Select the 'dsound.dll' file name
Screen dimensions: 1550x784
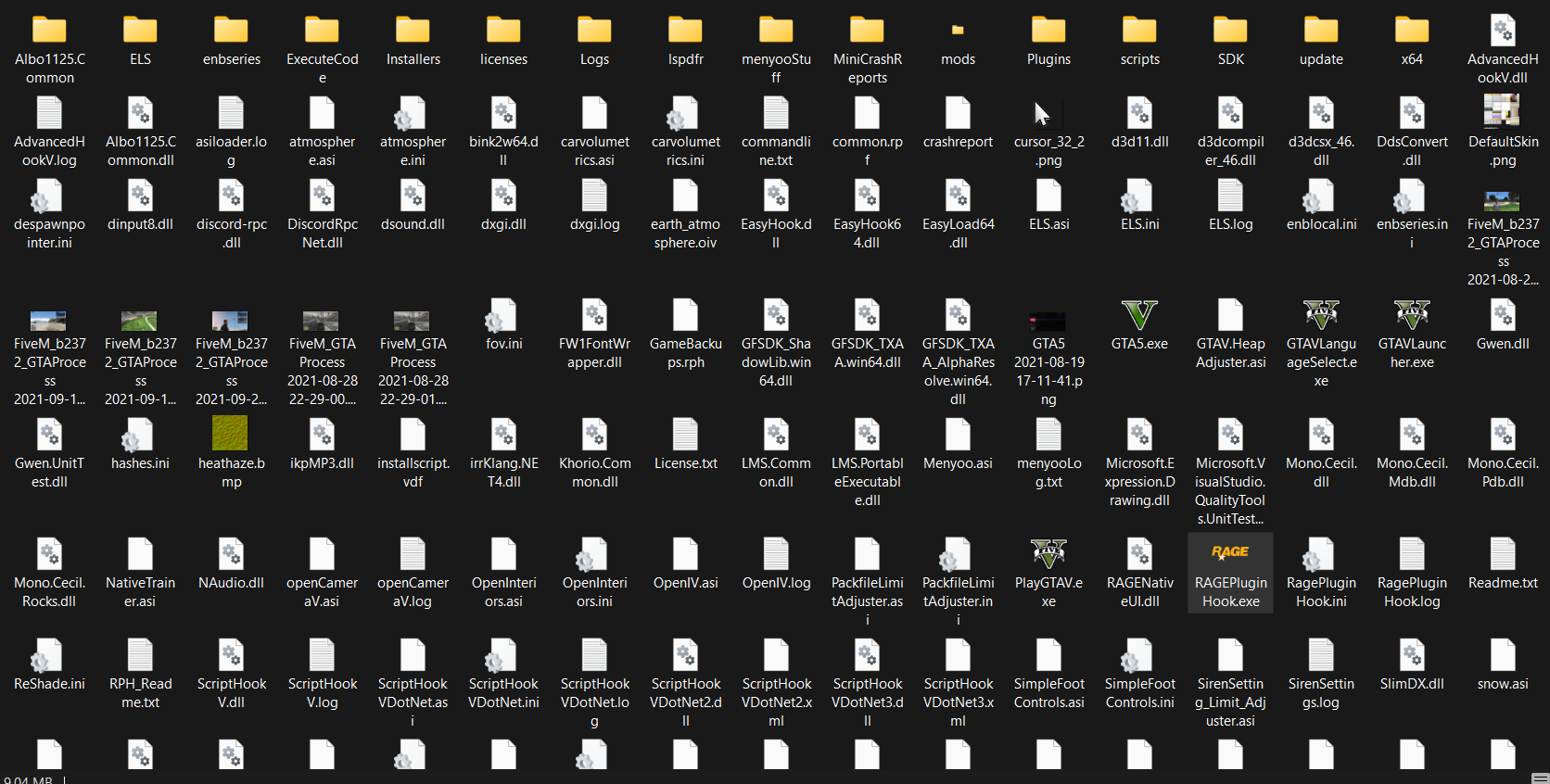[x=413, y=224]
